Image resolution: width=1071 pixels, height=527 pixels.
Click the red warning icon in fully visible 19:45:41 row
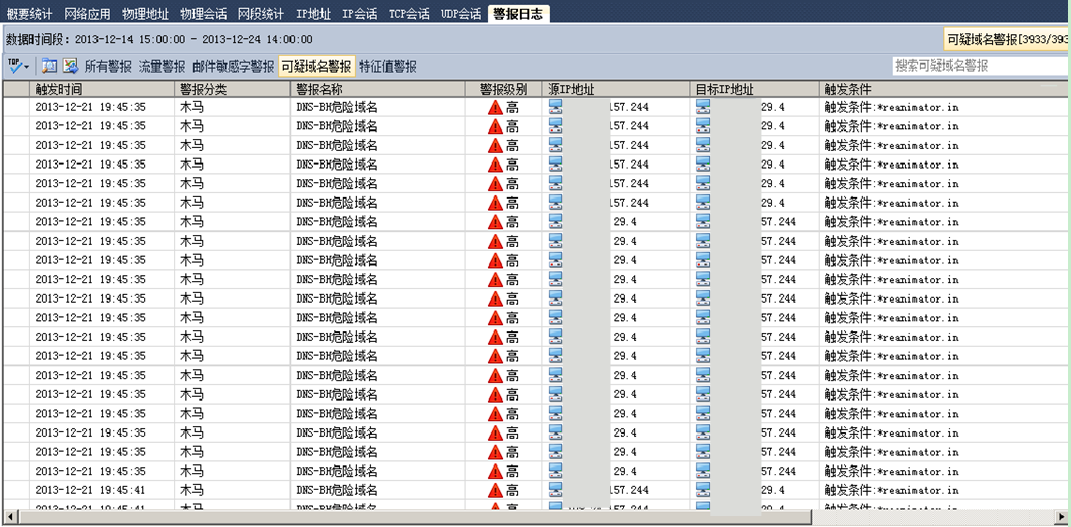click(x=495, y=489)
